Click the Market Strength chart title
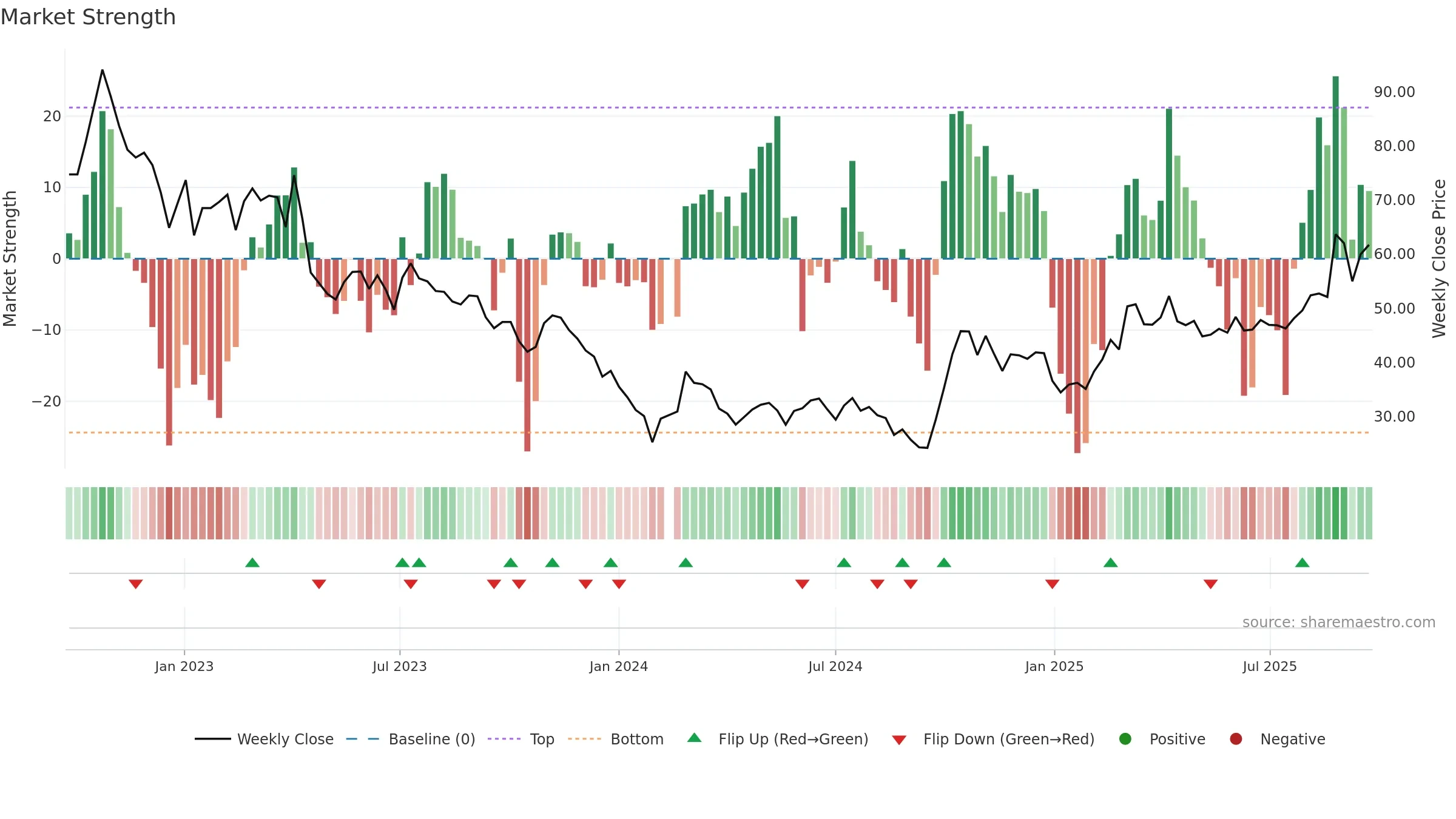 tap(88, 17)
